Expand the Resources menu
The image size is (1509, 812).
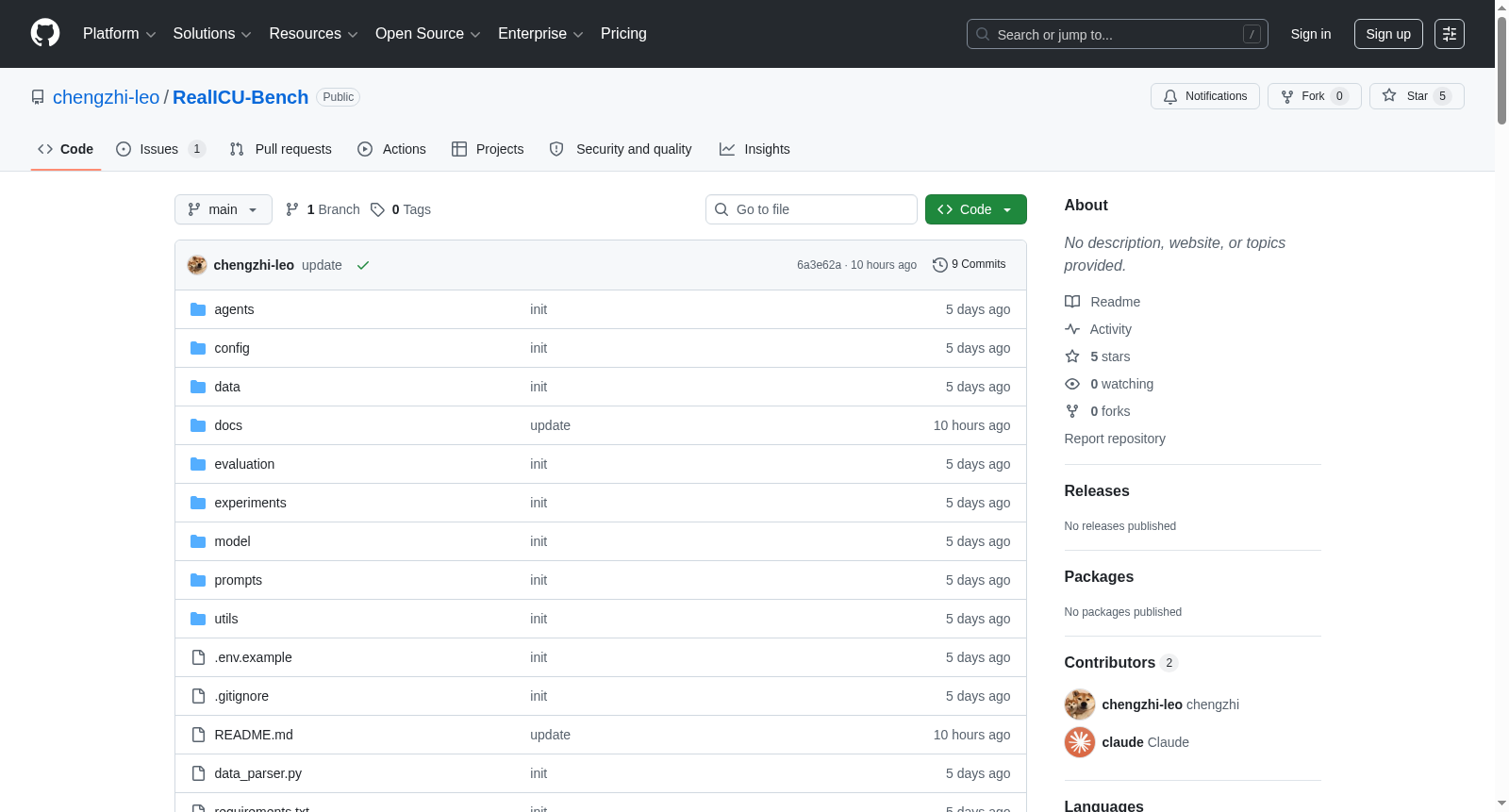tap(314, 34)
